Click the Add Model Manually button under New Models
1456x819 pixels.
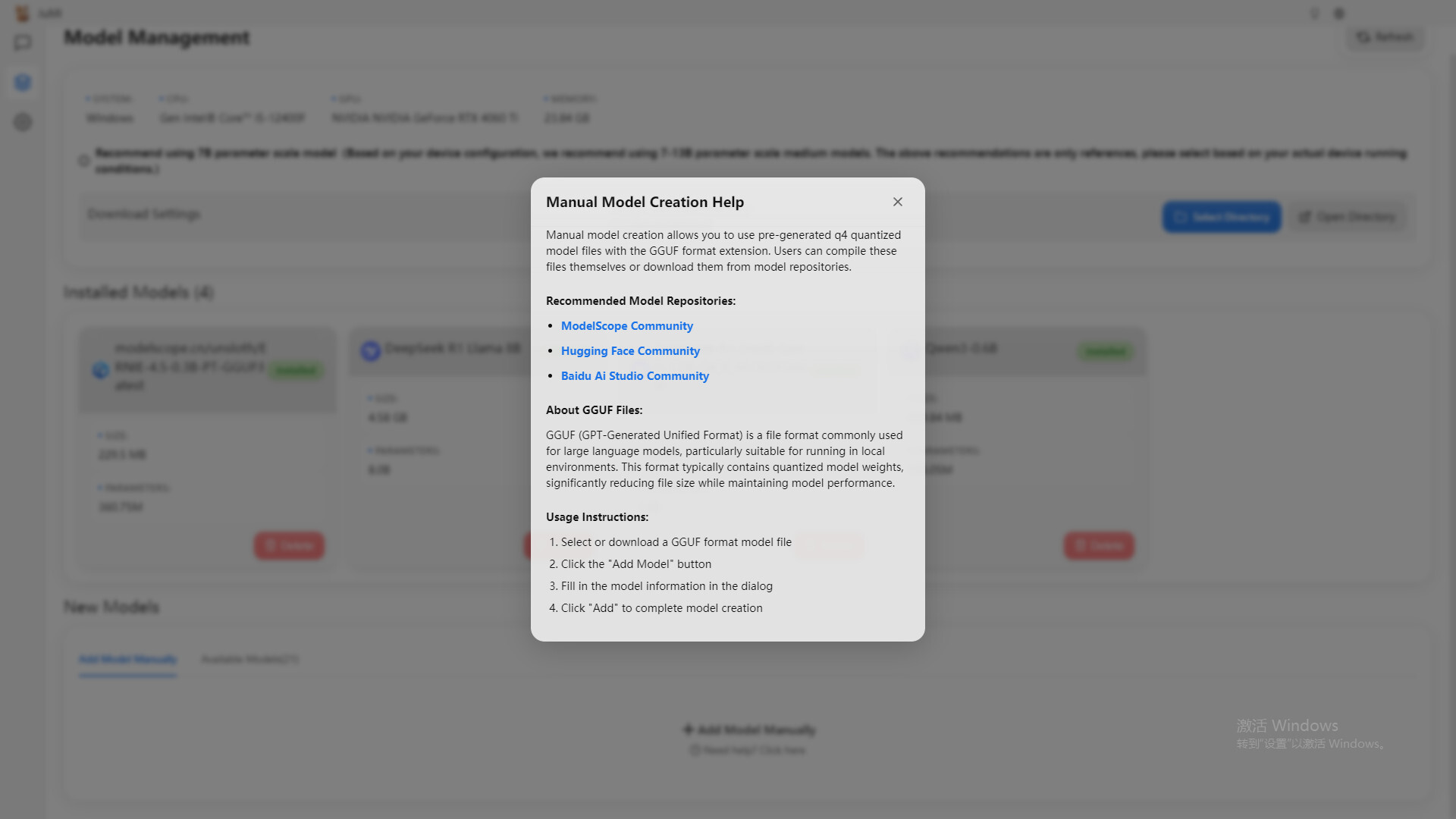pyautogui.click(x=748, y=730)
